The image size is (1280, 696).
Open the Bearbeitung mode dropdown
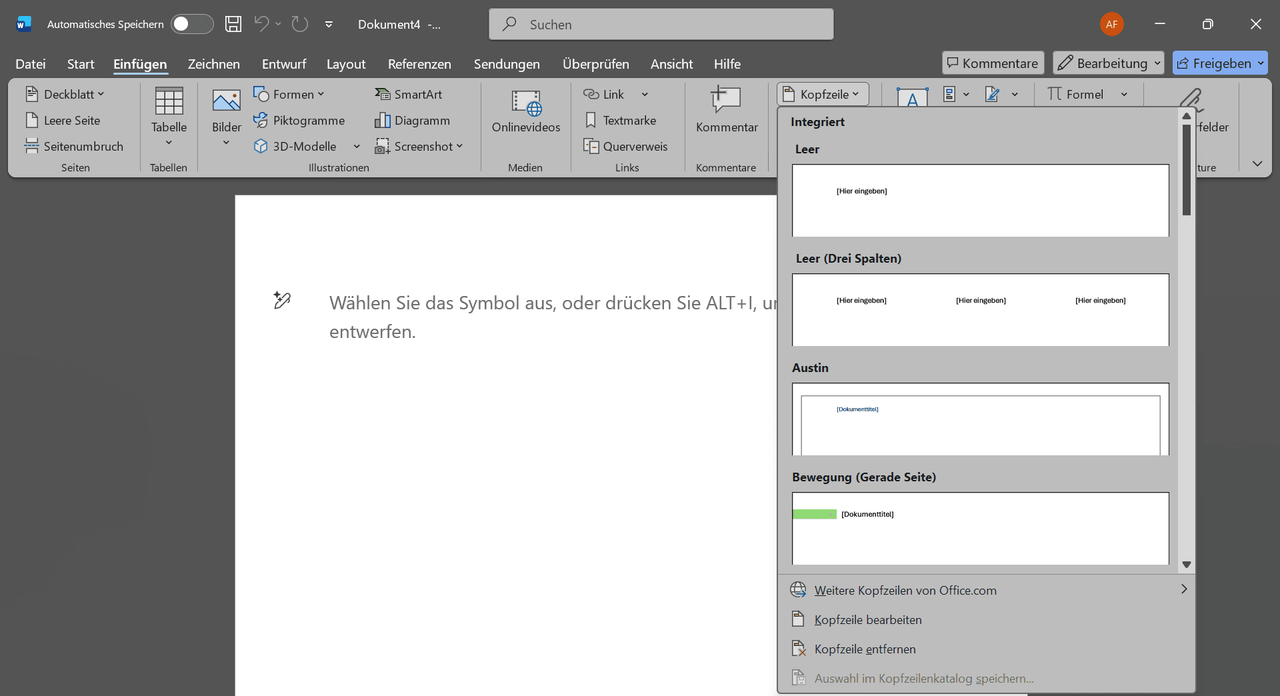(x=1108, y=63)
